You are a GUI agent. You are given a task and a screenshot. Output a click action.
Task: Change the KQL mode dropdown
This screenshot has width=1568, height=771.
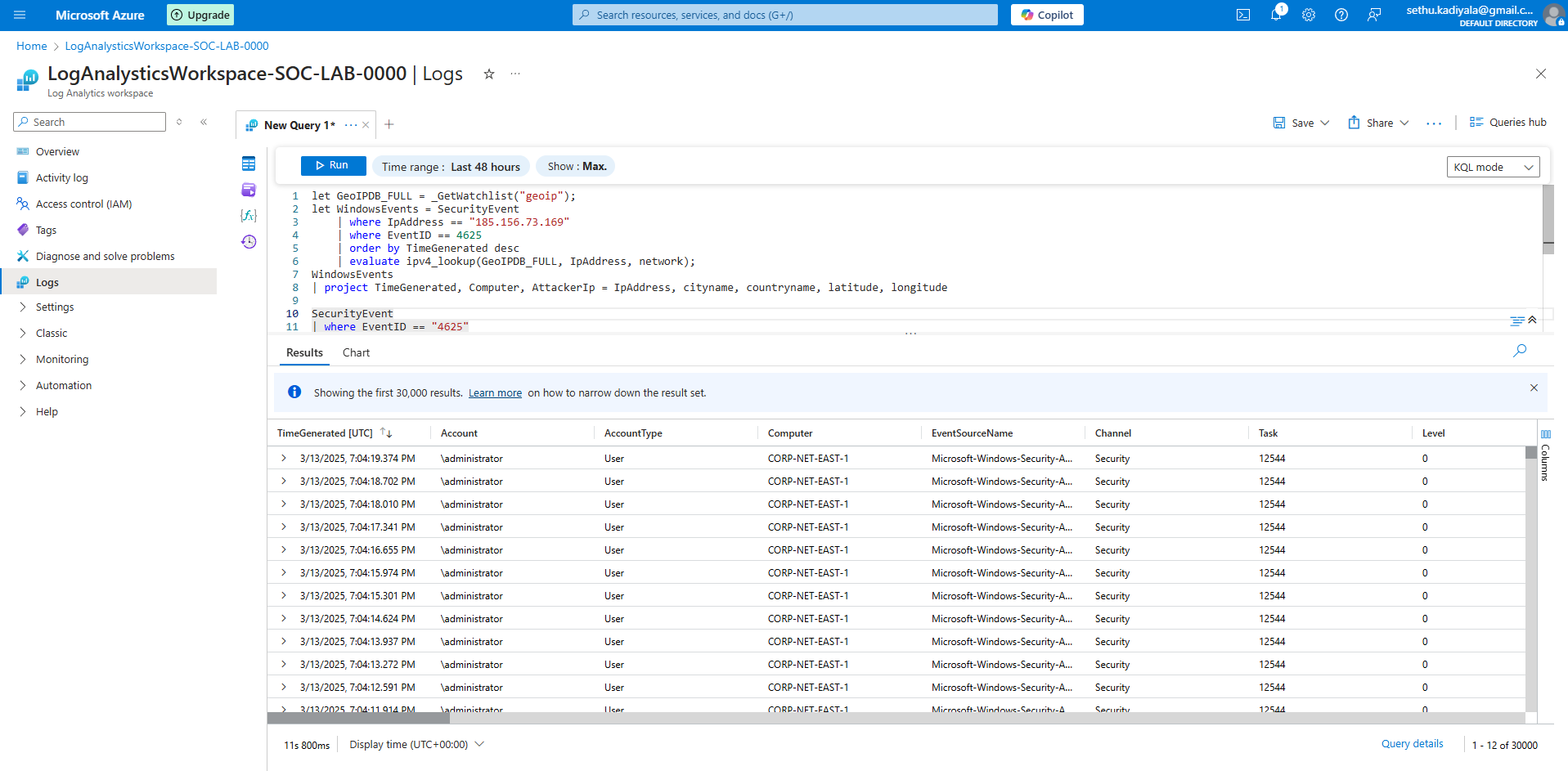1493,167
